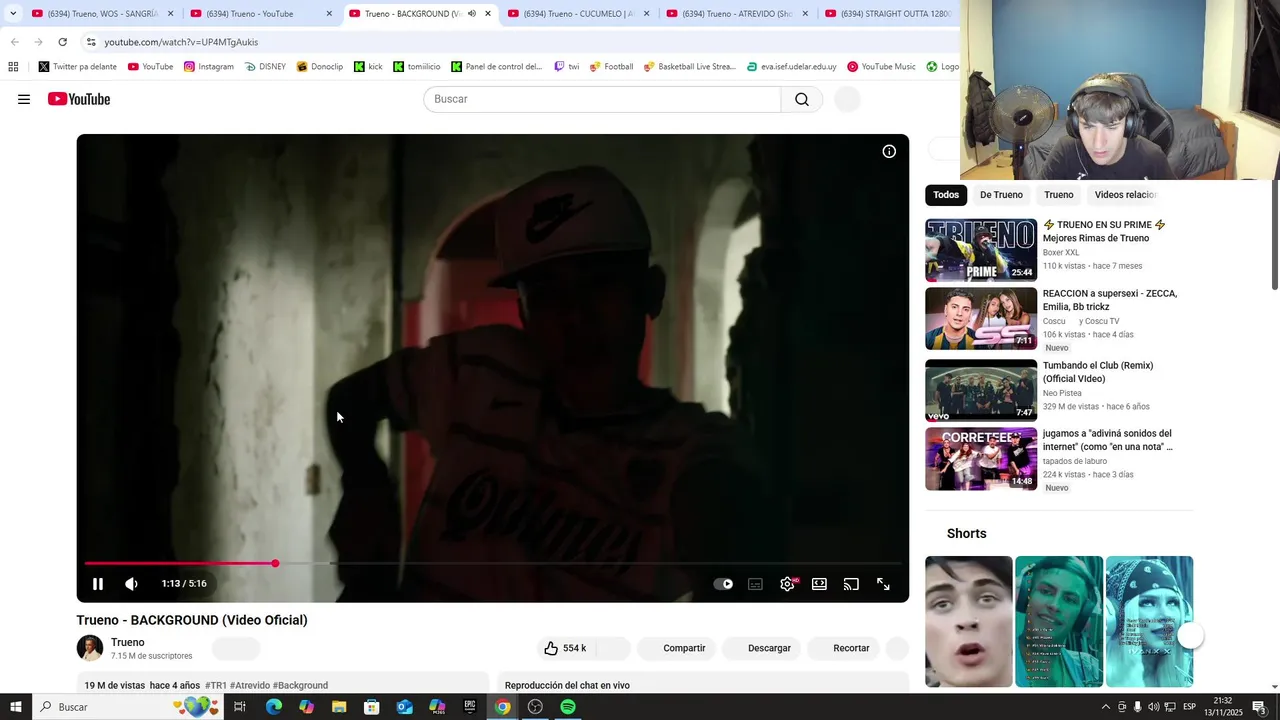This screenshot has height=720, width=1280.
Task: Open the player settings gear
Action: coord(788,584)
